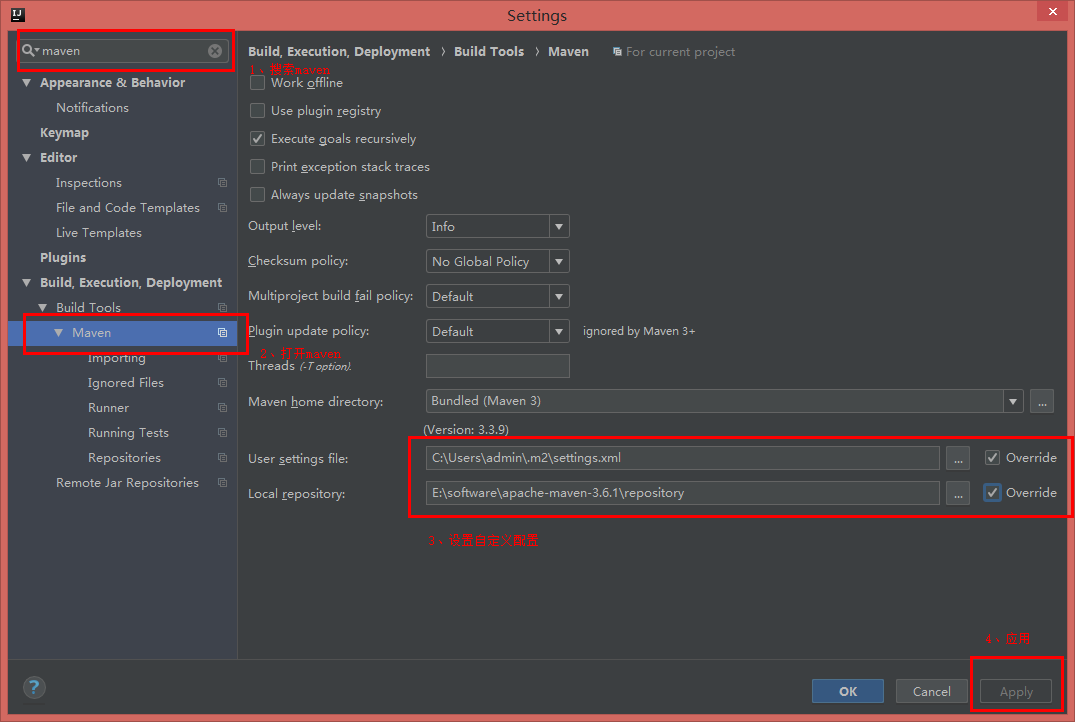Open Keymap settings page
This screenshot has height=722, width=1075.
click(64, 132)
